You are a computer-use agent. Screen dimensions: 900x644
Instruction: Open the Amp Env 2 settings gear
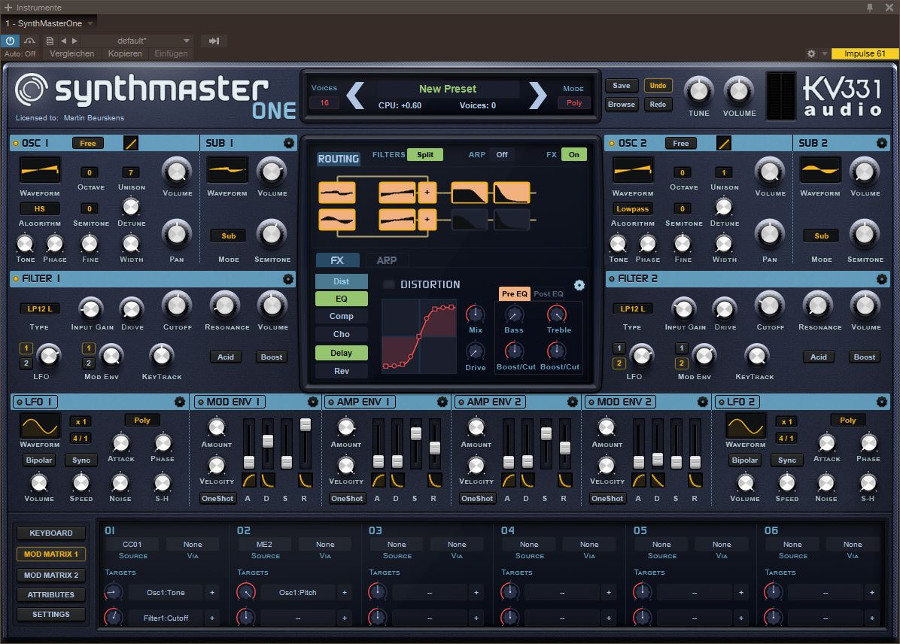tap(572, 402)
